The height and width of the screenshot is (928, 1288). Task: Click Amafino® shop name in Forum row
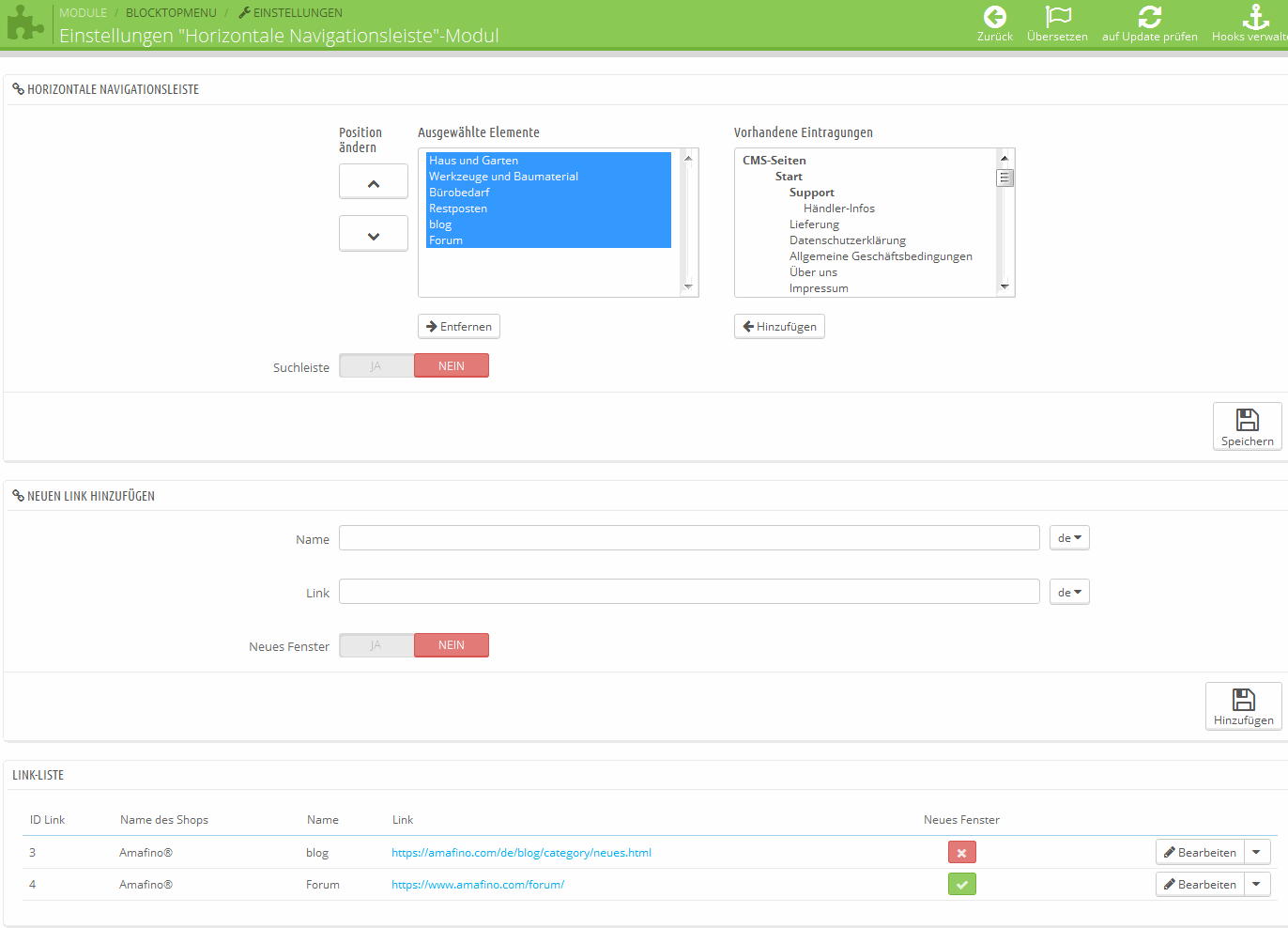click(x=146, y=885)
